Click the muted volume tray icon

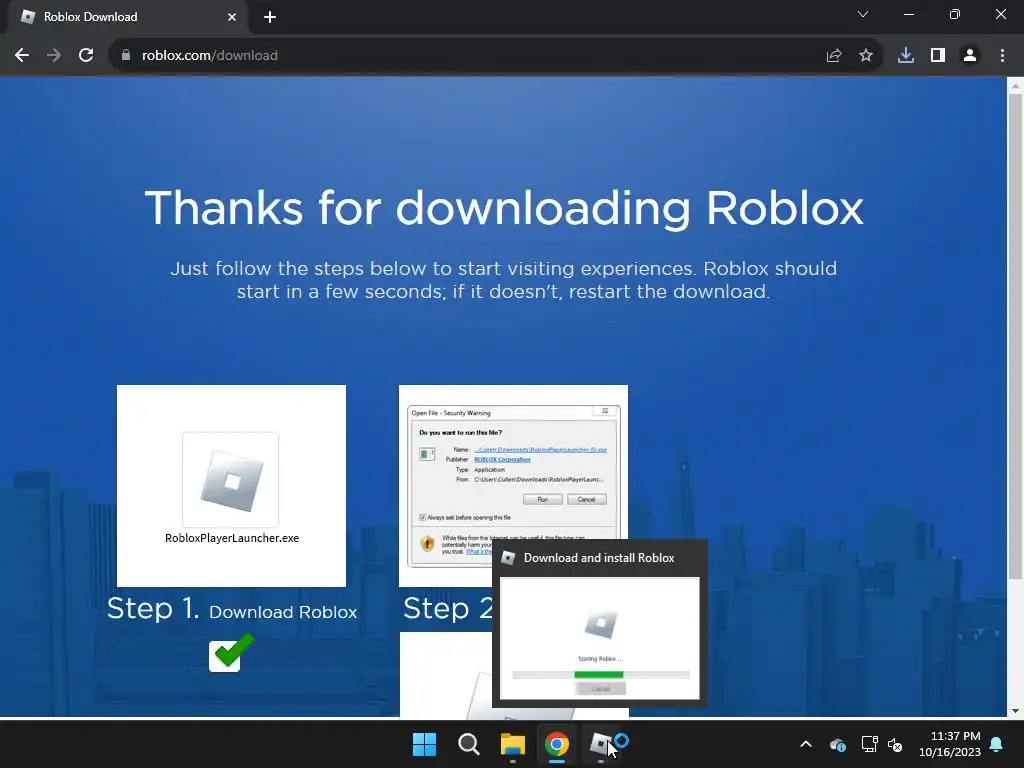(895, 744)
